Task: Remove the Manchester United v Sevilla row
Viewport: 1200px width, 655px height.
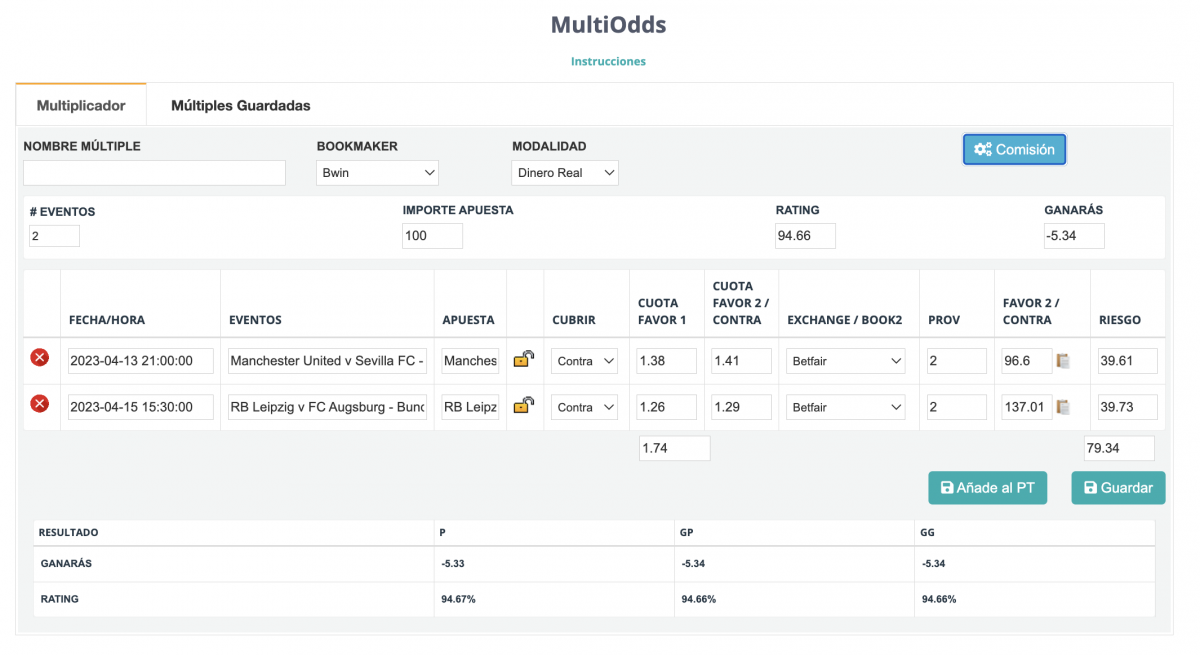Action: tap(39, 358)
